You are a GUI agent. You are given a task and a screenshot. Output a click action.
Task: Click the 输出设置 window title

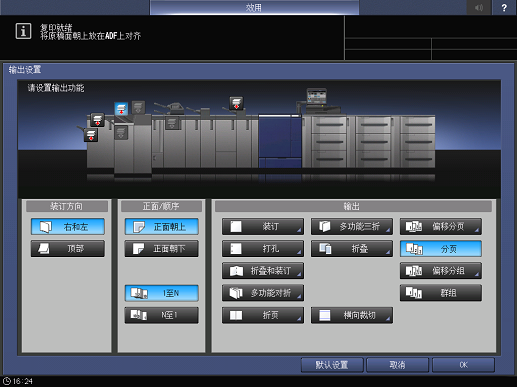(x=25, y=70)
